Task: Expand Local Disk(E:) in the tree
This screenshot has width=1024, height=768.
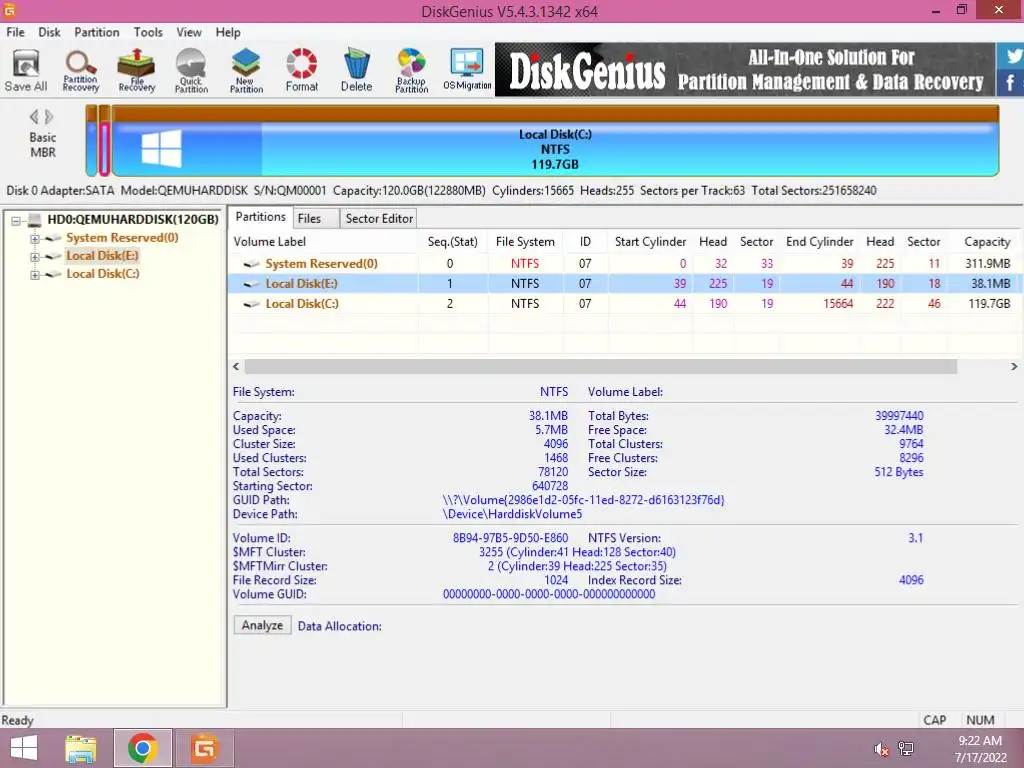Action: tap(35, 257)
